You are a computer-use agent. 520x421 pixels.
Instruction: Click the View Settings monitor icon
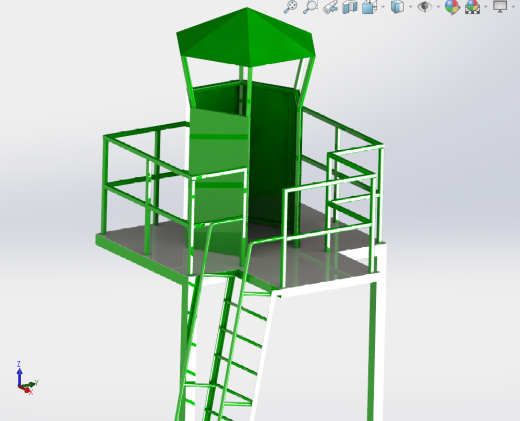(500, 6)
